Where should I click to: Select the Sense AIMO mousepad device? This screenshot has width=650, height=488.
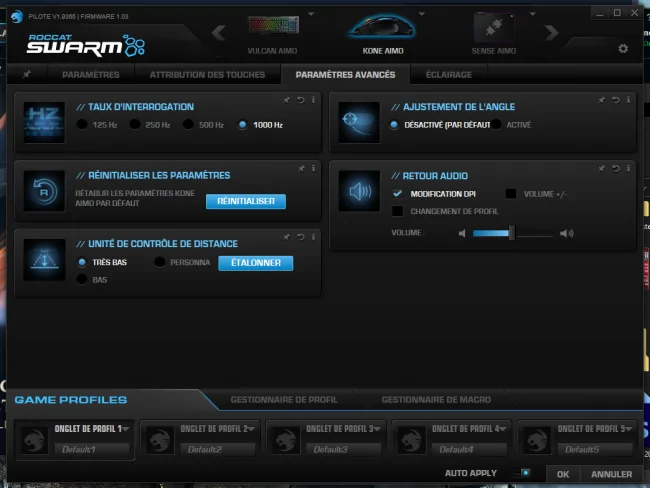494,35
